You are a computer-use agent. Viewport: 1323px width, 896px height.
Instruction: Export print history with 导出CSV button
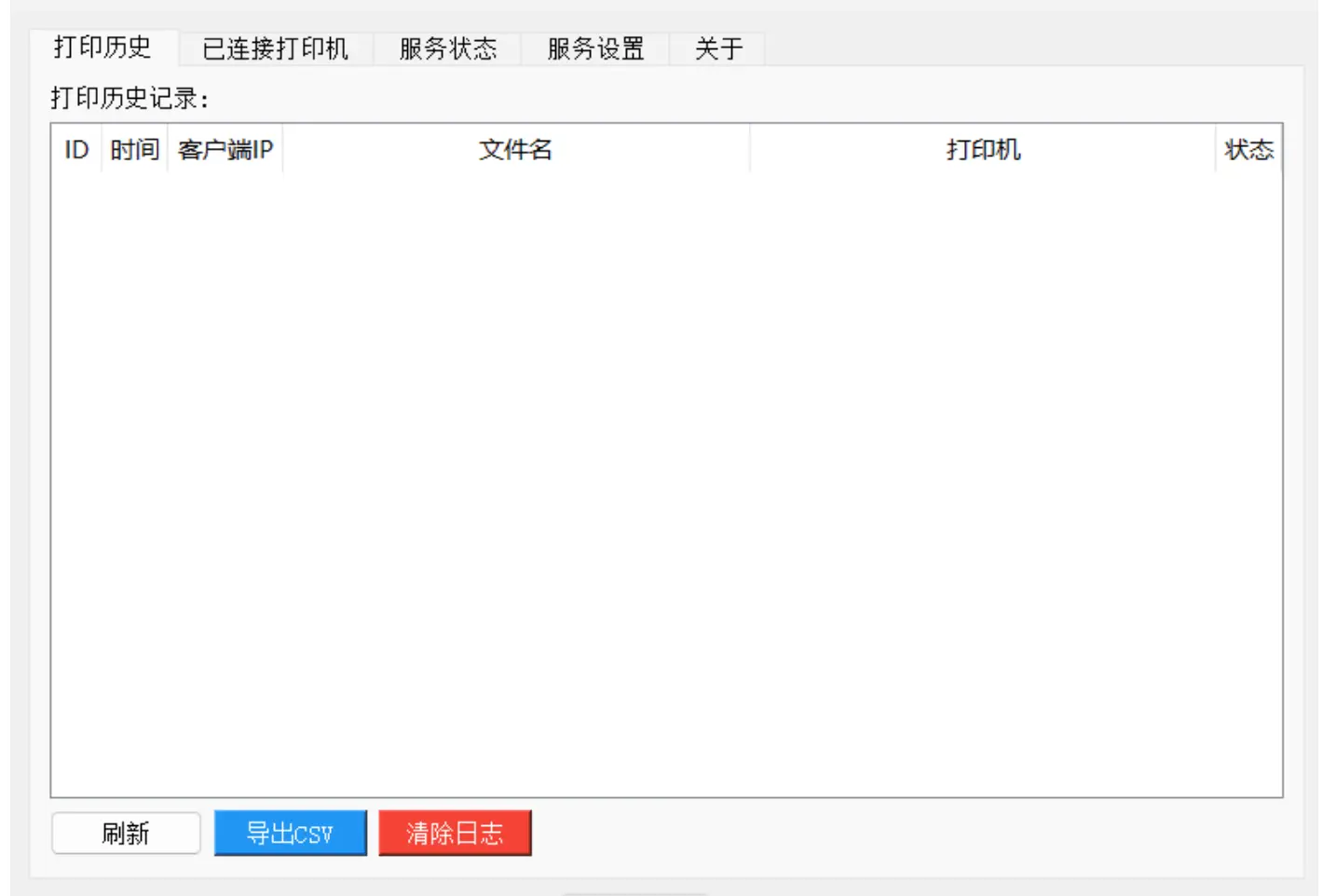(x=290, y=833)
